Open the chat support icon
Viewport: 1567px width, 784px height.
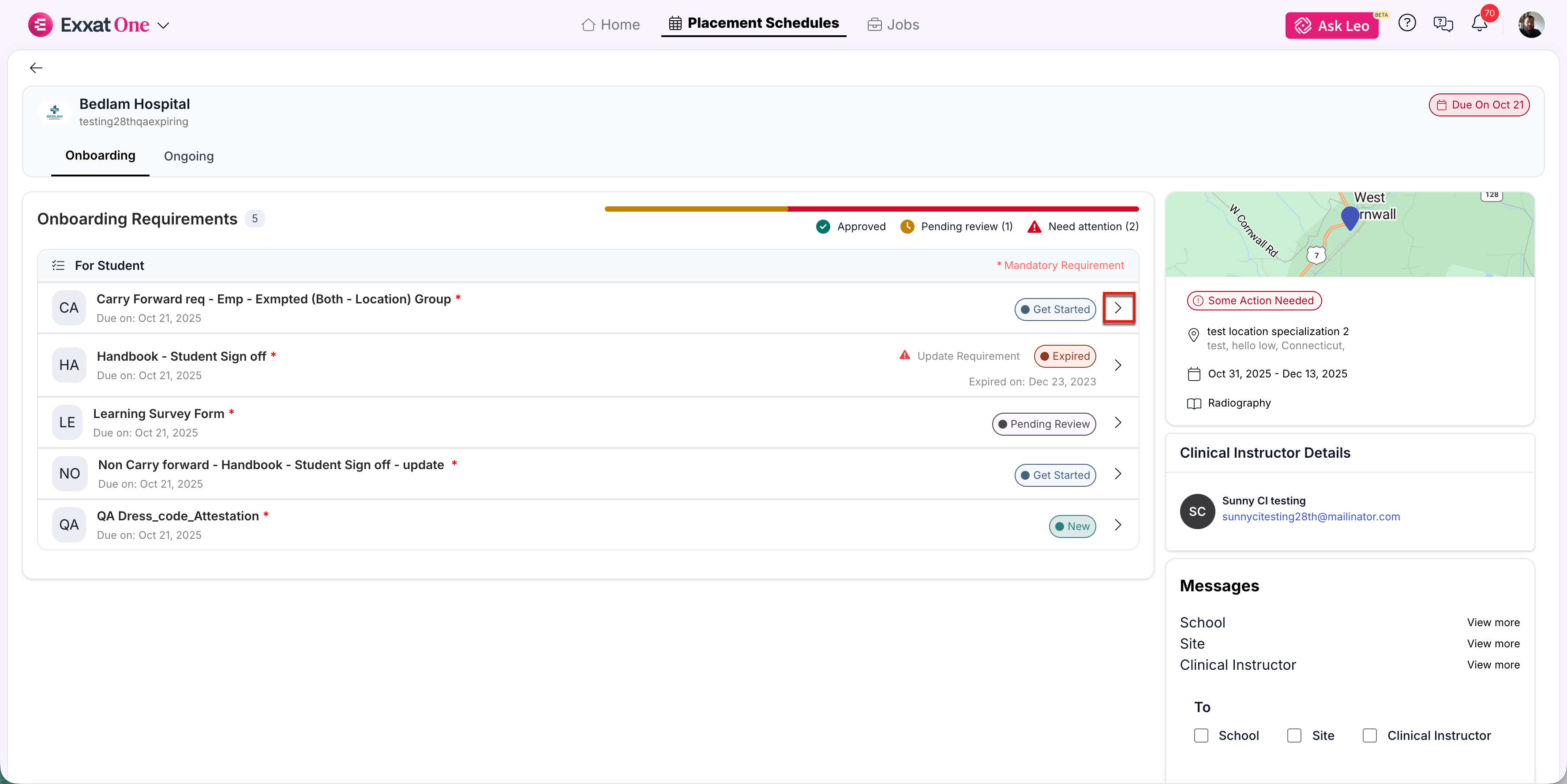[x=1443, y=24]
